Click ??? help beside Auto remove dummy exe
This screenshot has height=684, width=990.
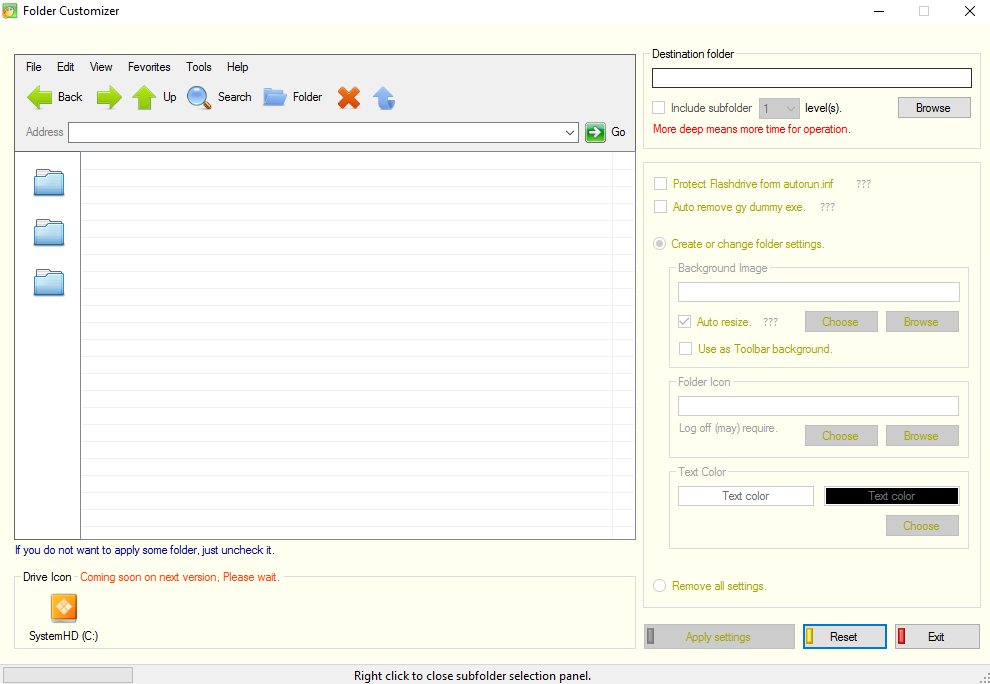(827, 207)
